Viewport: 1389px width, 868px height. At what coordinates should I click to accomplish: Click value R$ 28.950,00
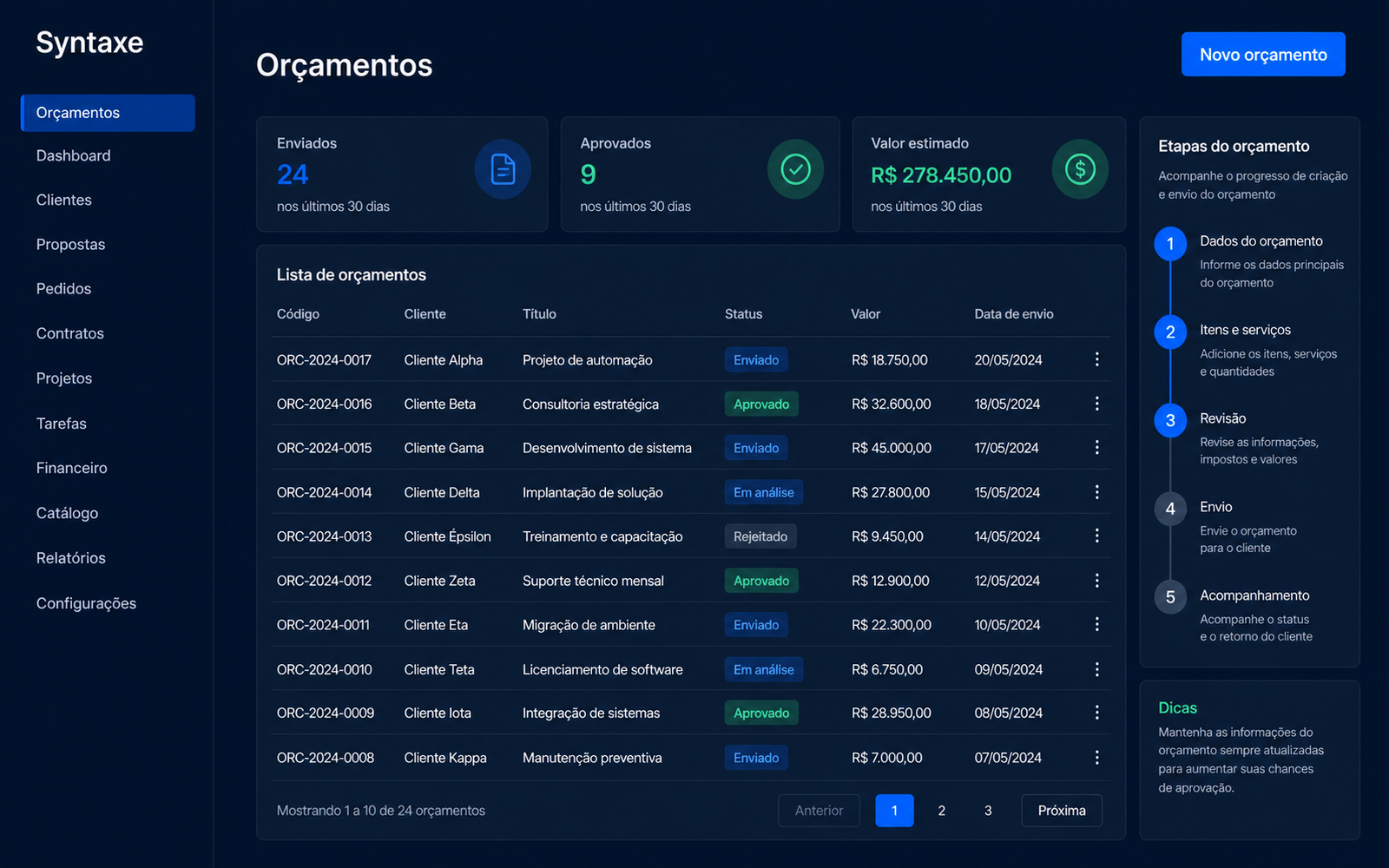pos(892,713)
